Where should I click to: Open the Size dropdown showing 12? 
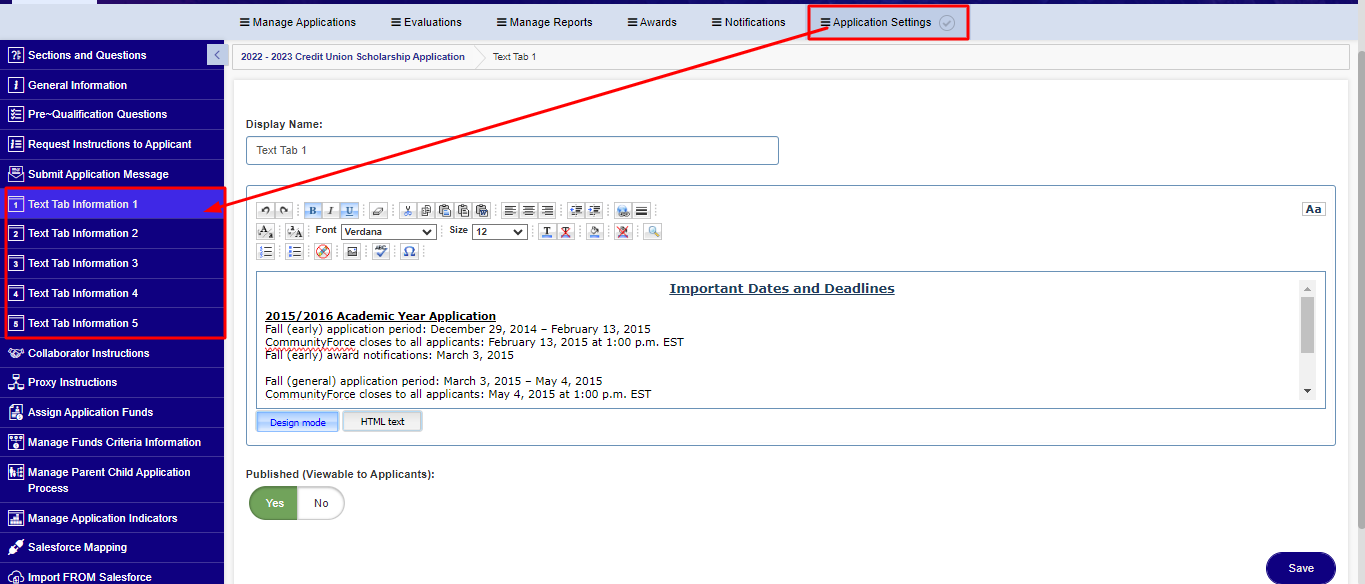(499, 231)
